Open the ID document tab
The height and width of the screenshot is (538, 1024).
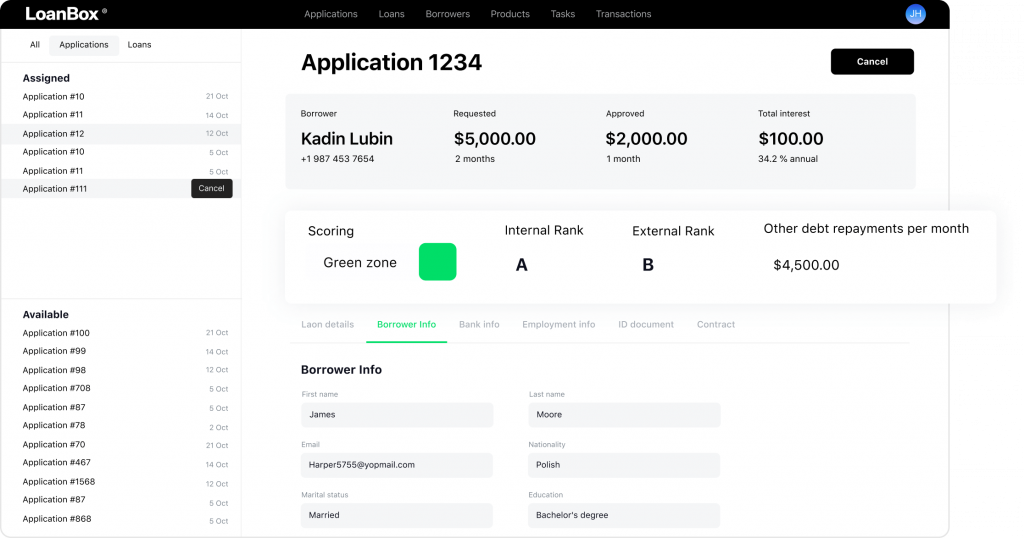[x=646, y=324]
